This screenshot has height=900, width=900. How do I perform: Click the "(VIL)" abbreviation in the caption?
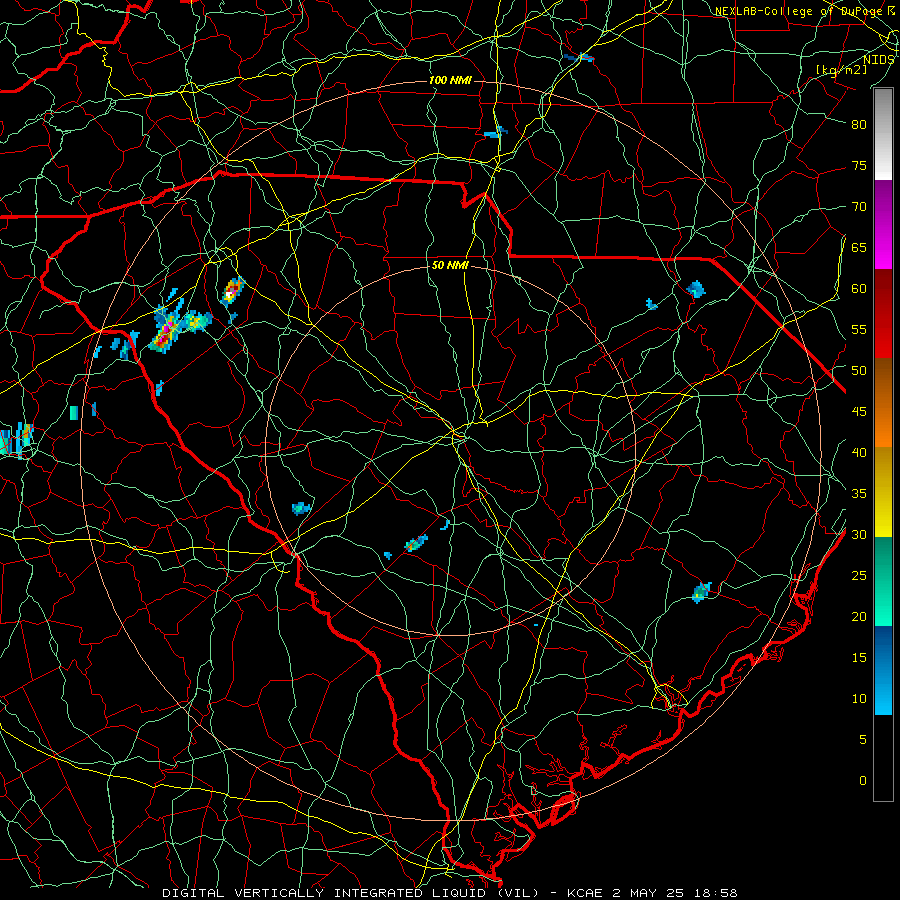click(519, 893)
